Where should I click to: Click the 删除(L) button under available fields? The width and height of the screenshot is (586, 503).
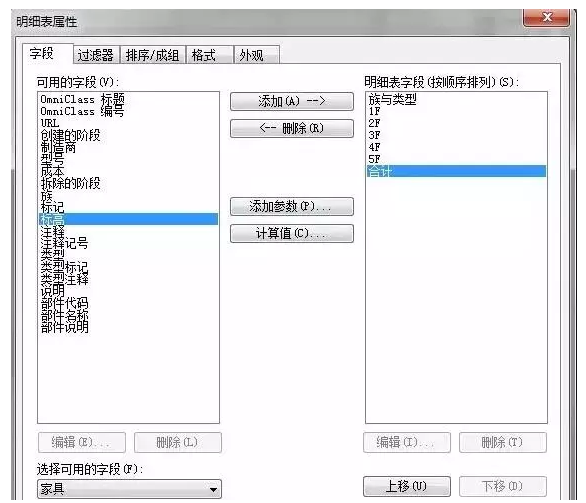pos(178,442)
